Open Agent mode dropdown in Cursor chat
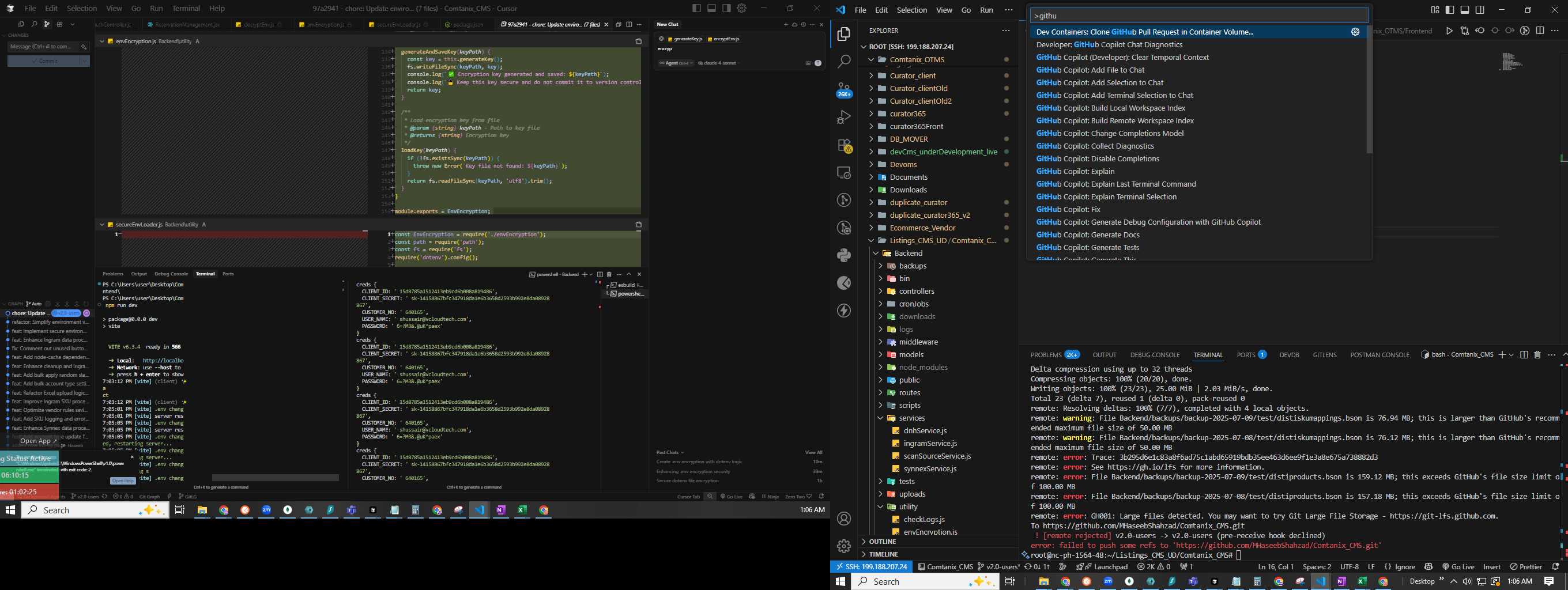Screen dimensions: 1568x590 [x=676, y=63]
